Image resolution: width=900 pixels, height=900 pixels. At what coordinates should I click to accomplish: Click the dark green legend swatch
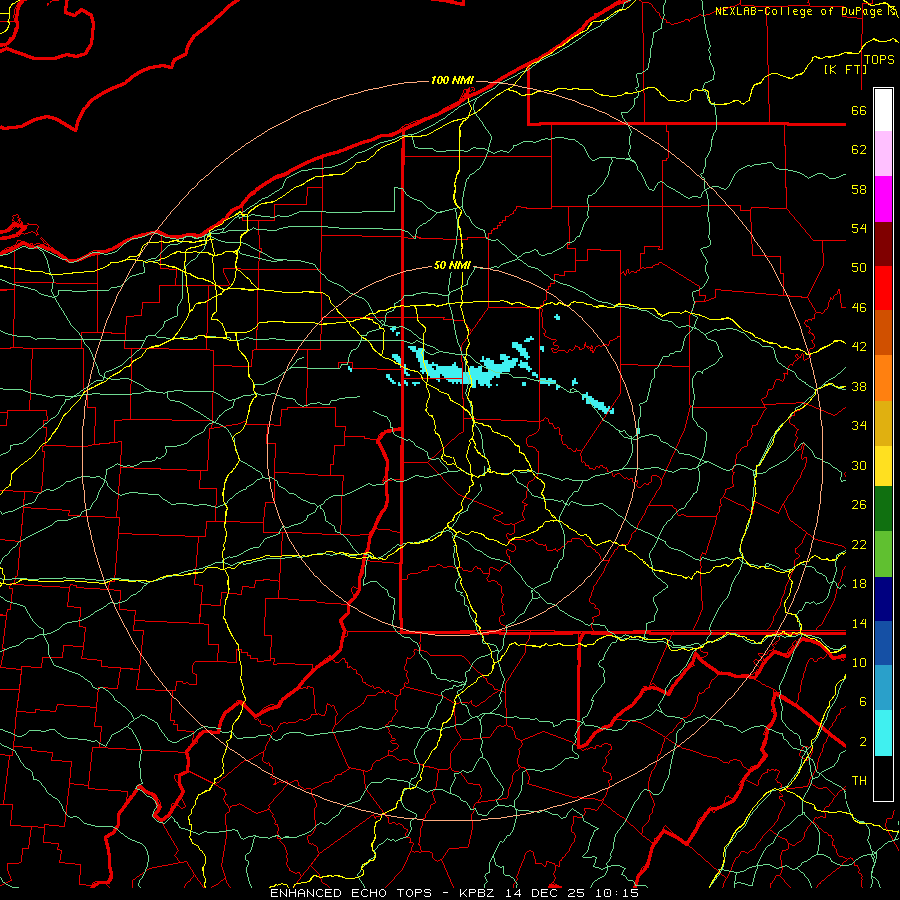point(883,509)
